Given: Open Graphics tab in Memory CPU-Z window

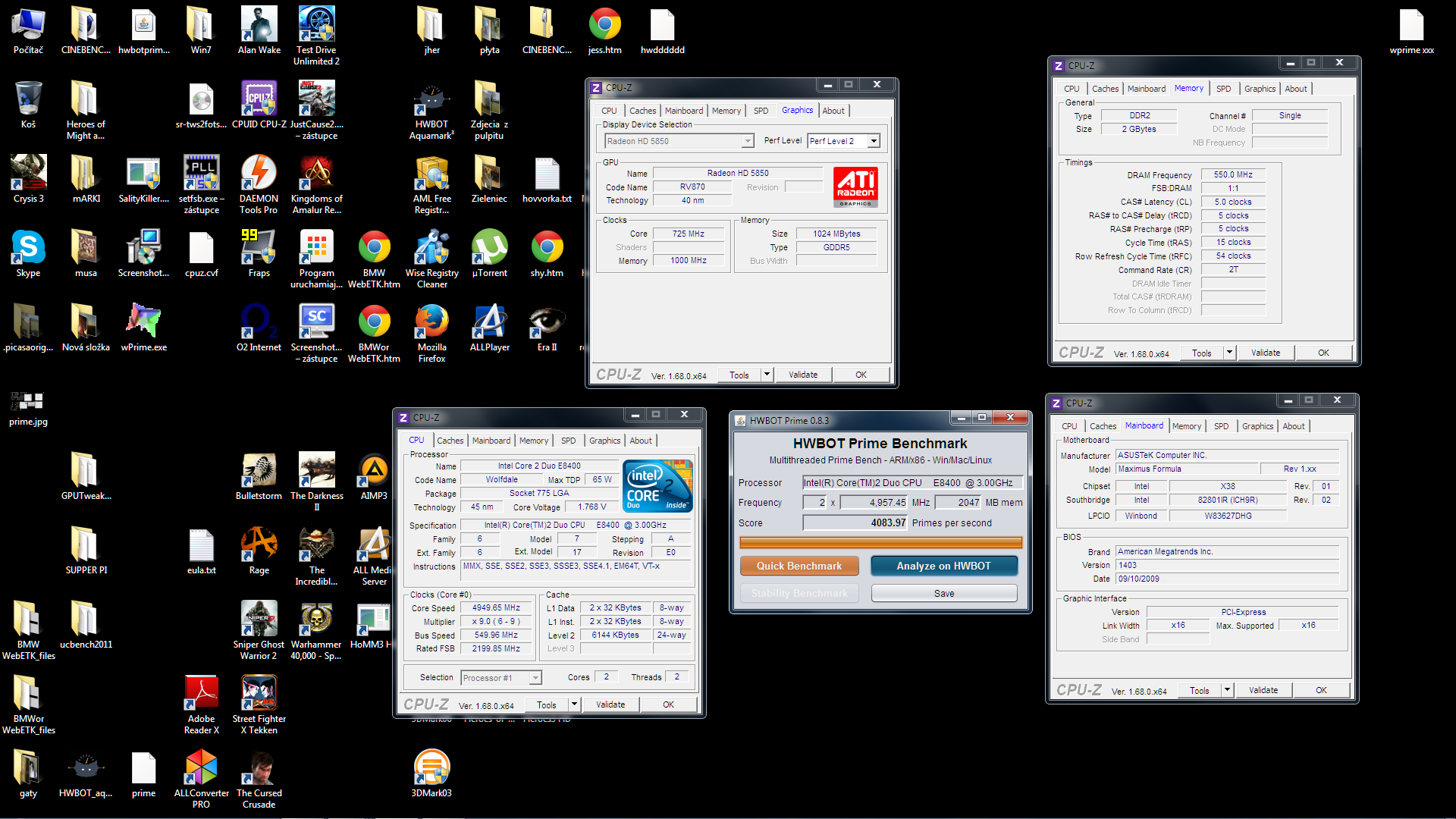Looking at the screenshot, I should tap(1260, 89).
